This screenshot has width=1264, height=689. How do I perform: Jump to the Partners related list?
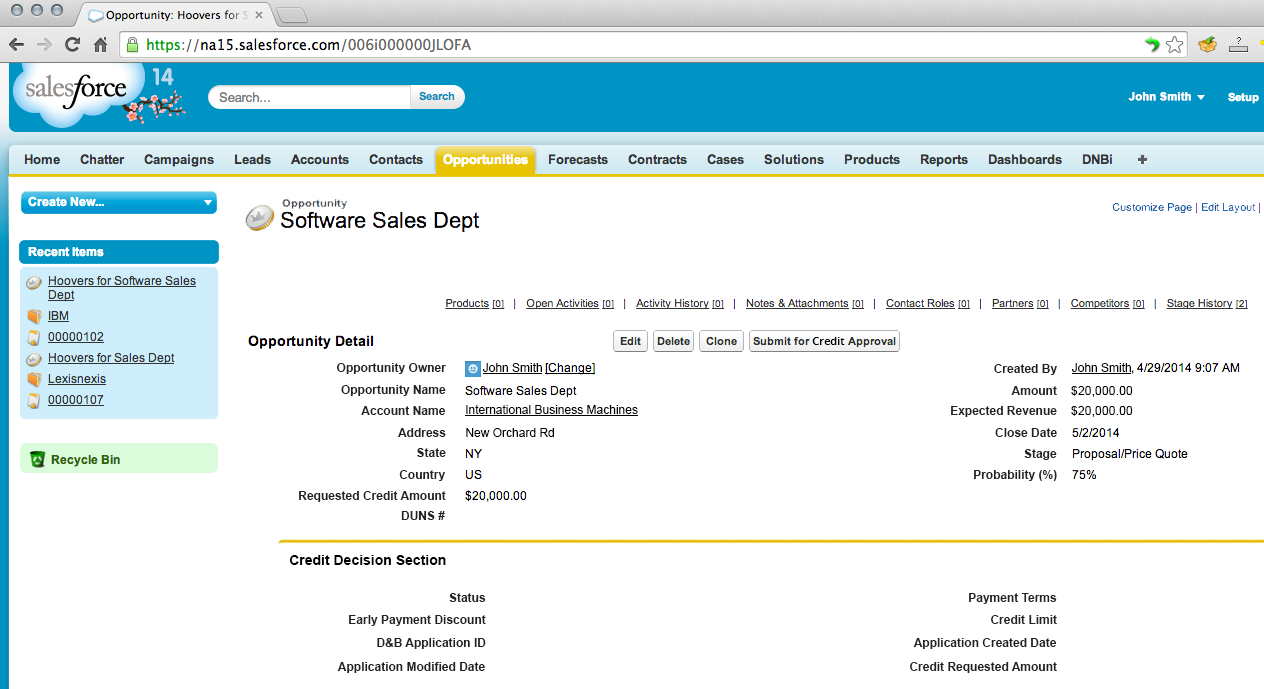point(1020,304)
